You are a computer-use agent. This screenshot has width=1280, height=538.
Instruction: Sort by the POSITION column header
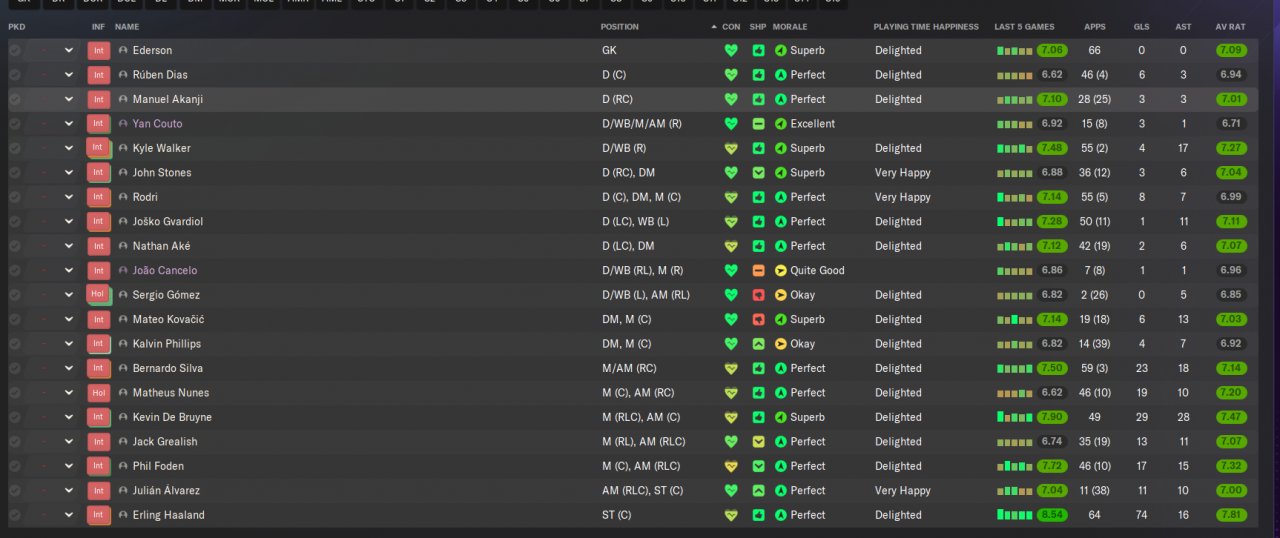click(619, 27)
